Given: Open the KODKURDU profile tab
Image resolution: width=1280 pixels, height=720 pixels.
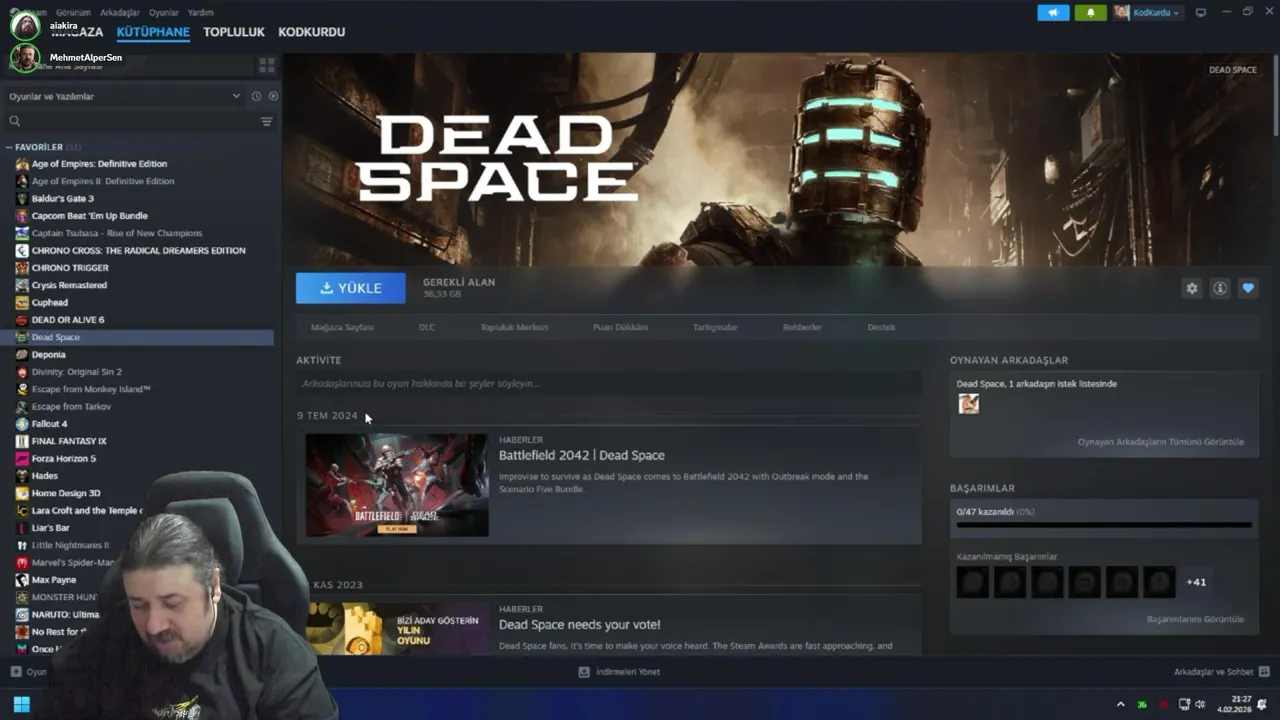Looking at the screenshot, I should click(x=311, y=32).
